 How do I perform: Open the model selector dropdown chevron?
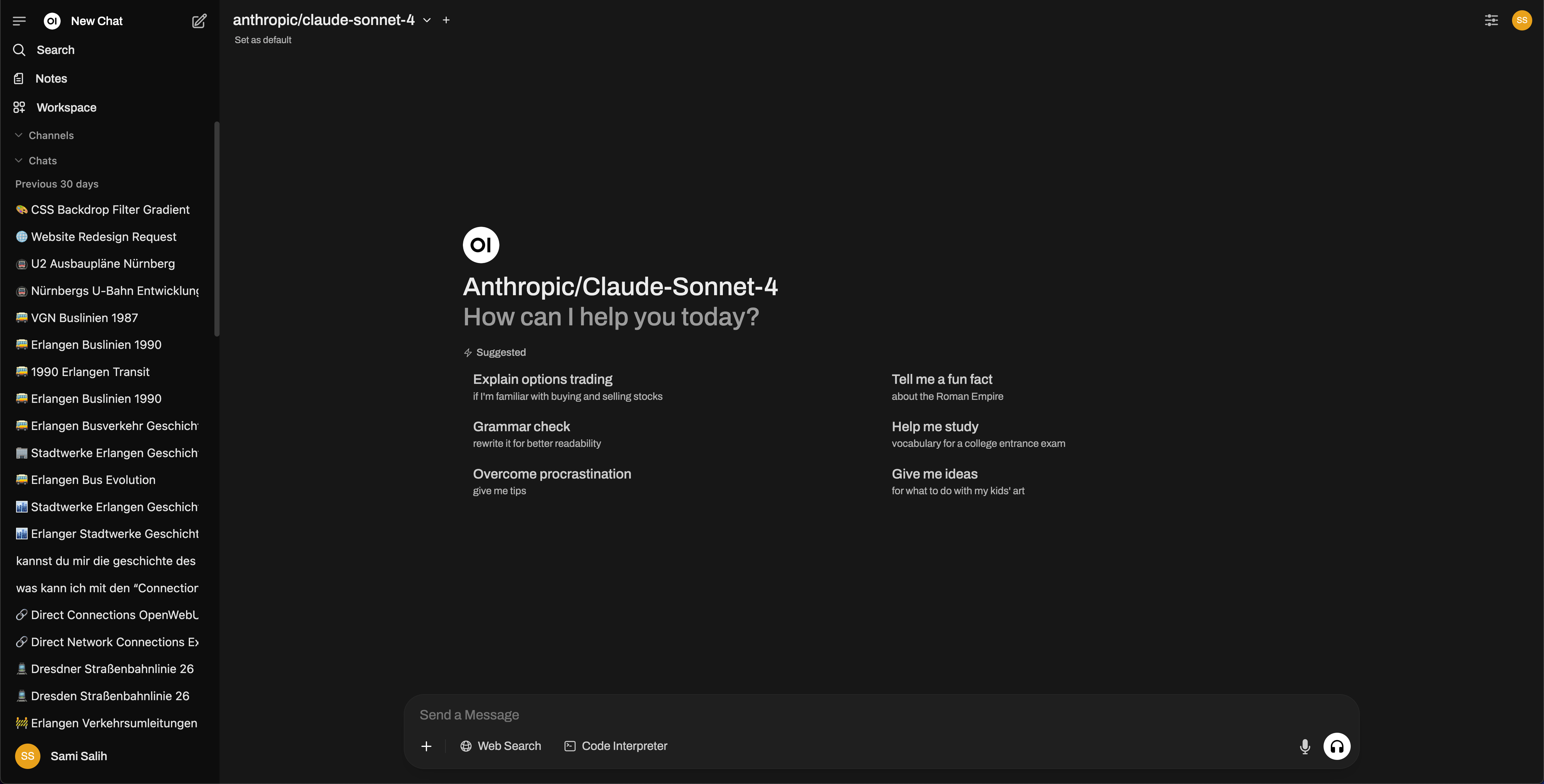pyautogui.click(x=427, y=20)
